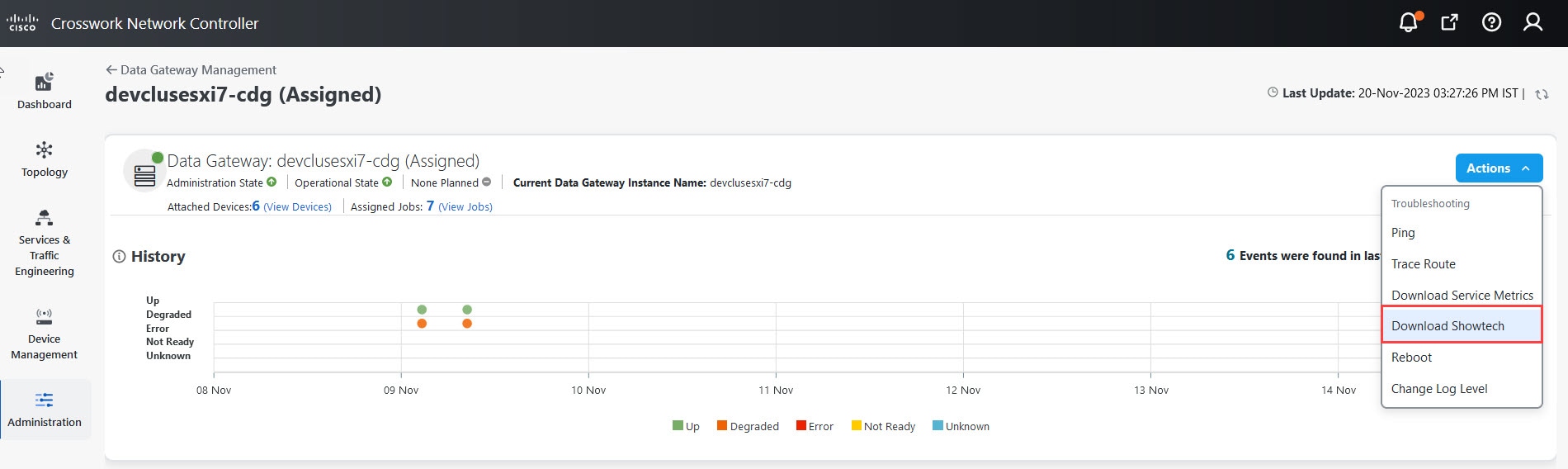Choose Download Showtech option
The width and height of the screenshot is (1568, 469).
1462,325
